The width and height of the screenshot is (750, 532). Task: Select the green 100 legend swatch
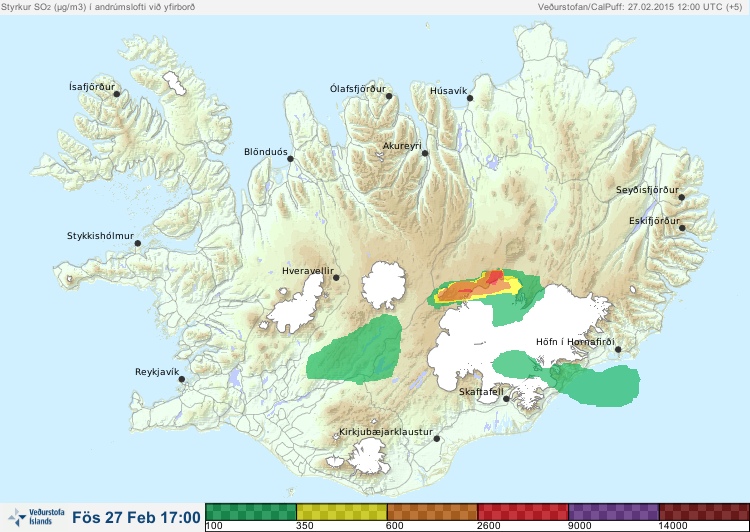pyautogui.click(x=251, y=511)
